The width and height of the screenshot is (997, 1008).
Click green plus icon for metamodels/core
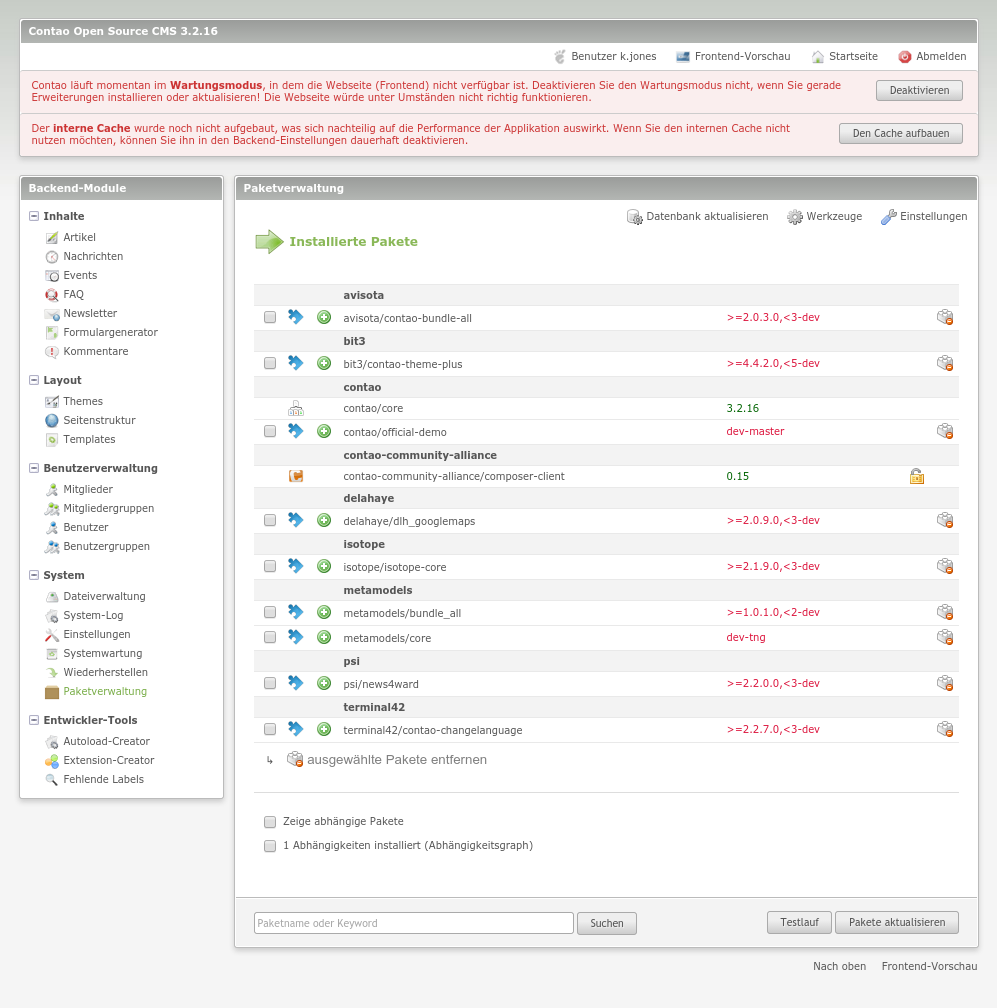coord(324,637)
